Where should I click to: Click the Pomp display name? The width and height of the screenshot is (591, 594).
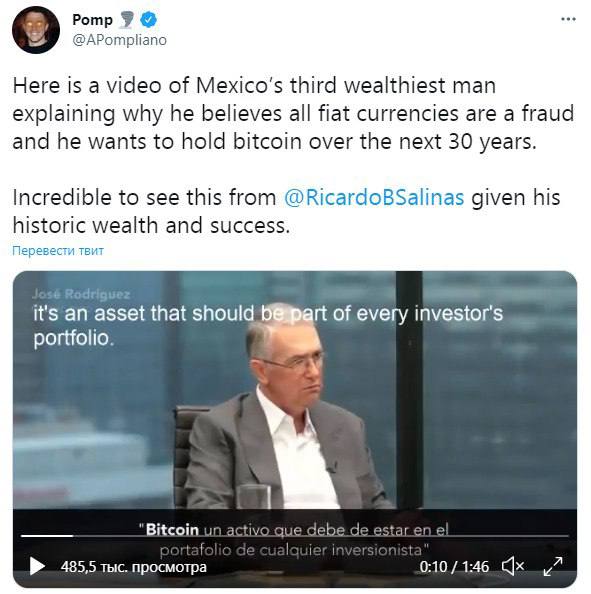92,20
